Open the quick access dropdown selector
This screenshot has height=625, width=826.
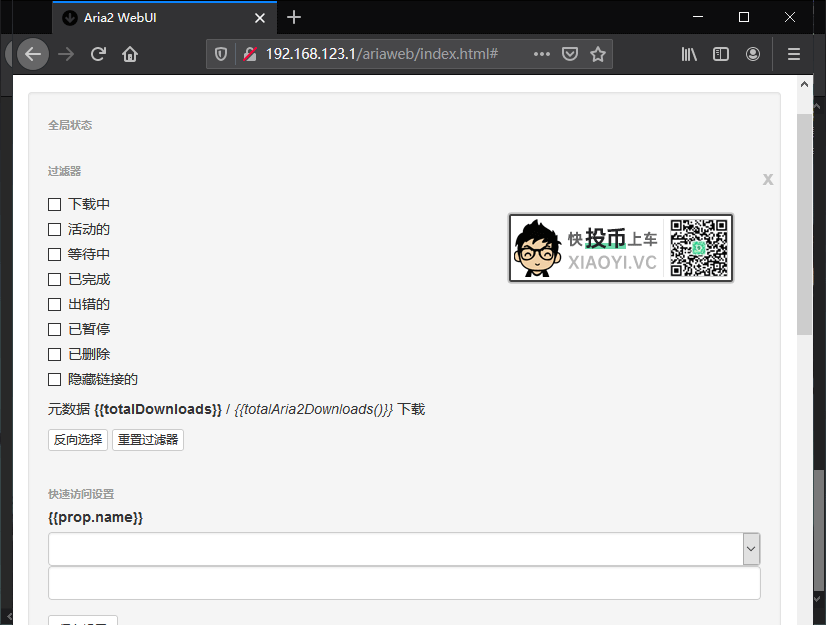point(751,548)
